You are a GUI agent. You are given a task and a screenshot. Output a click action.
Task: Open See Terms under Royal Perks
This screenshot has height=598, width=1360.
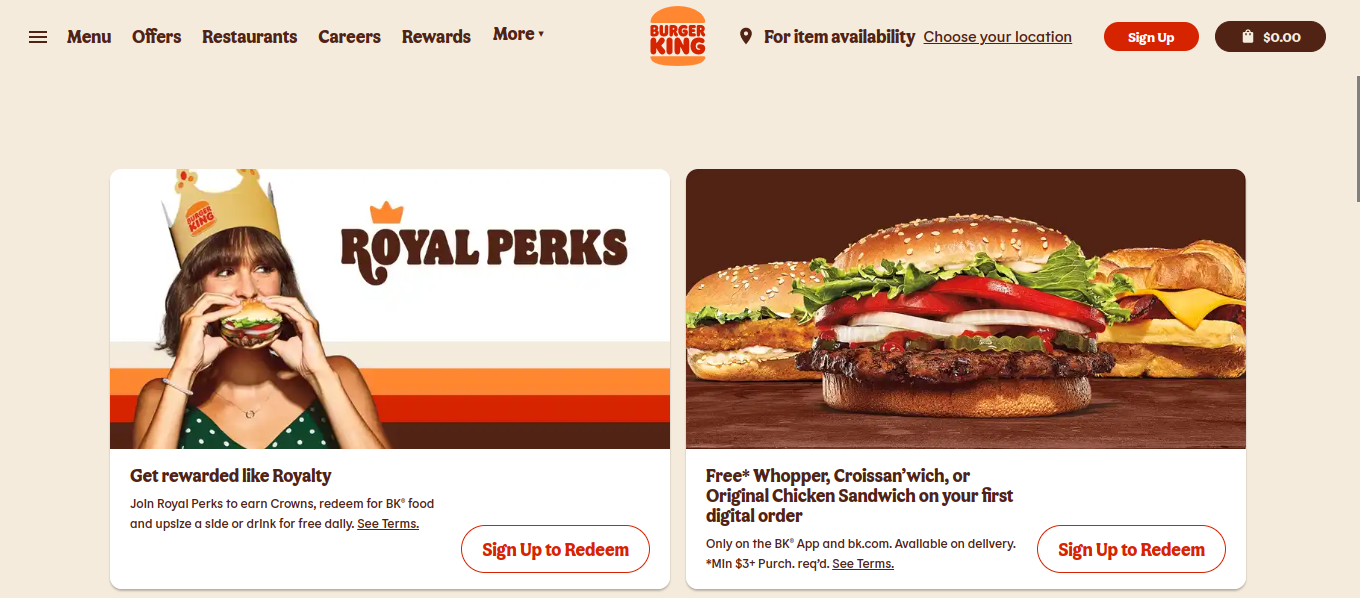(388, 524)
